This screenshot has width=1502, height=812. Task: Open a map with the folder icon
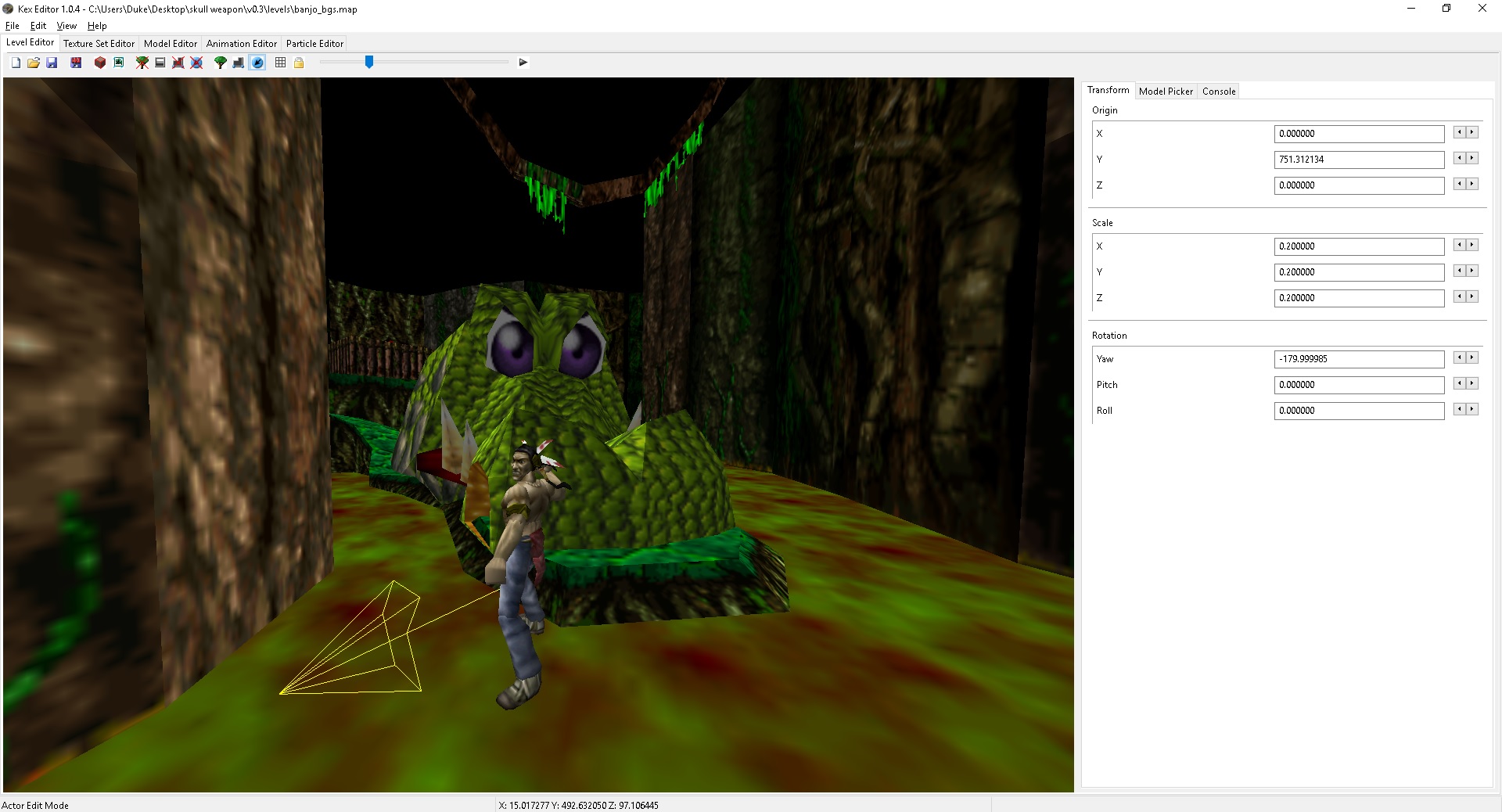point(34,63)
